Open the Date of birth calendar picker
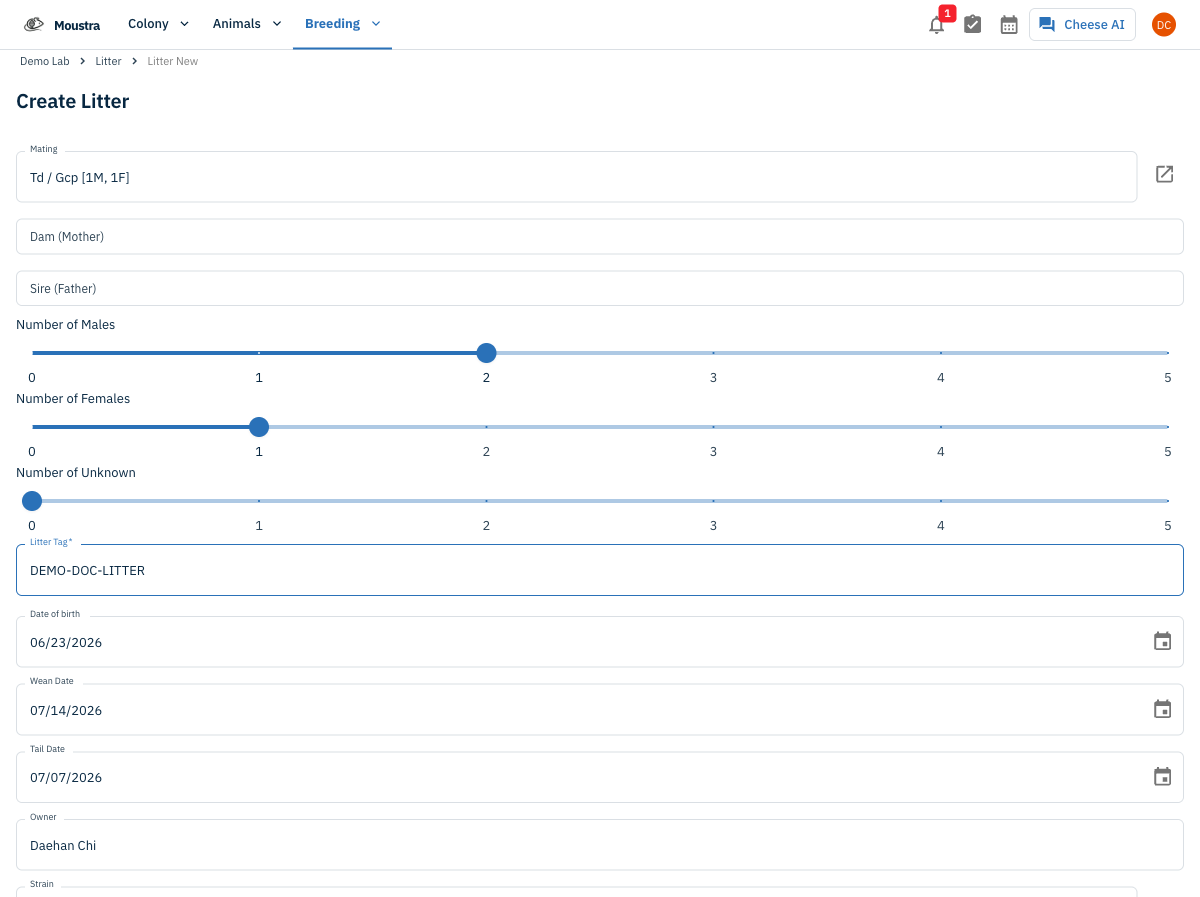This screenshot has height=897, width=1200. pyautogui.click(x=1162, y=642)
